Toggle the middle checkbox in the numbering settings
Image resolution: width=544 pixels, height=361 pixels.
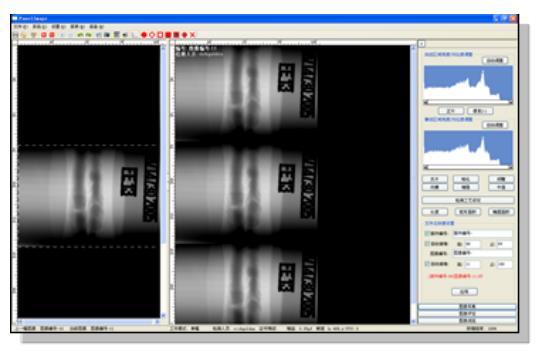427,244
